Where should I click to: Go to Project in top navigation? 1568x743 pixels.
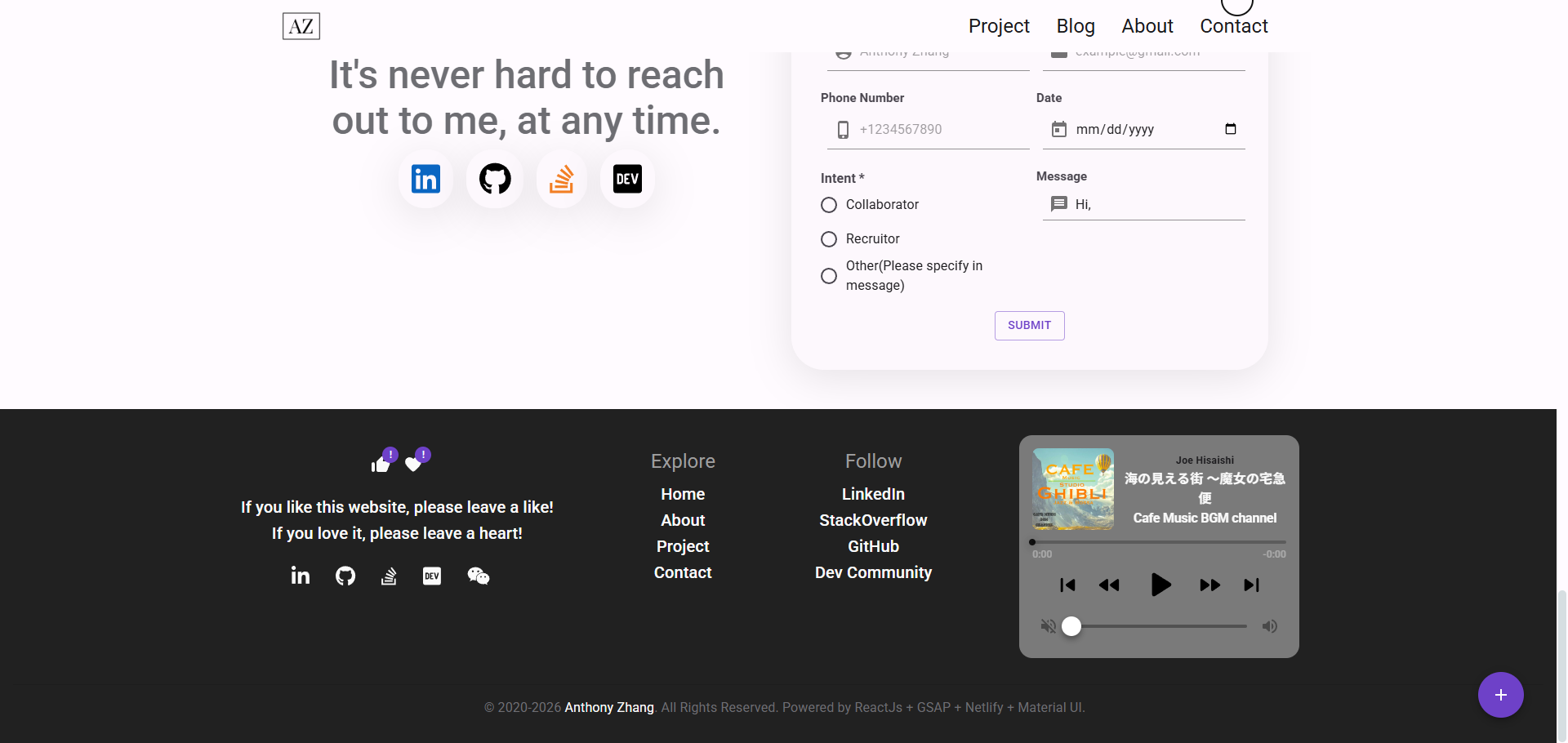[999, 26]
